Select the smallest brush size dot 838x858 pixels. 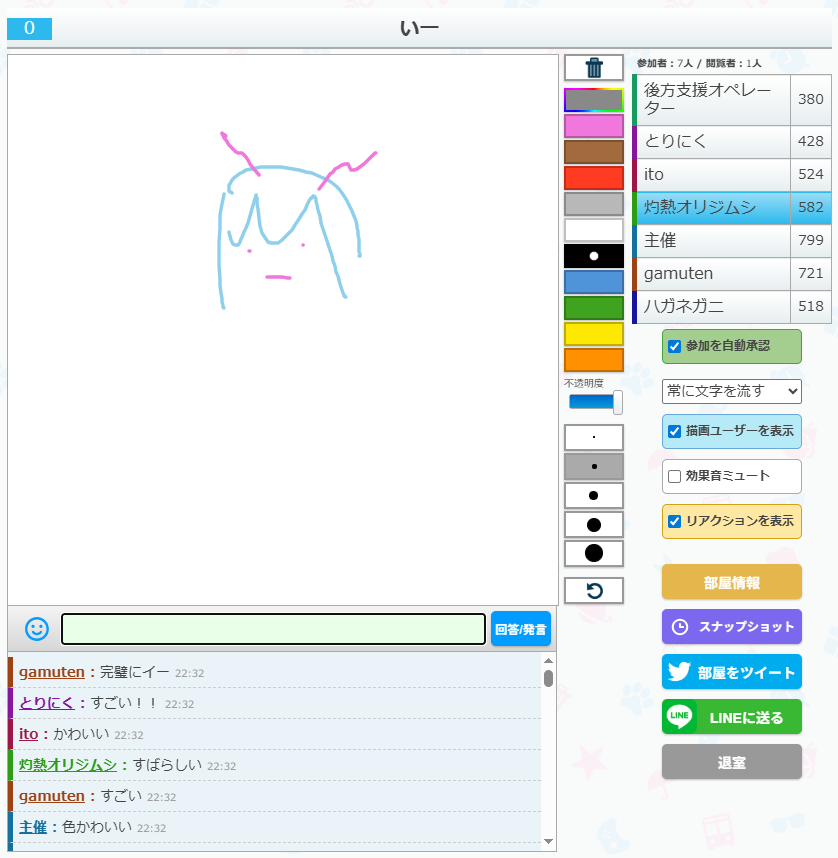594,437
